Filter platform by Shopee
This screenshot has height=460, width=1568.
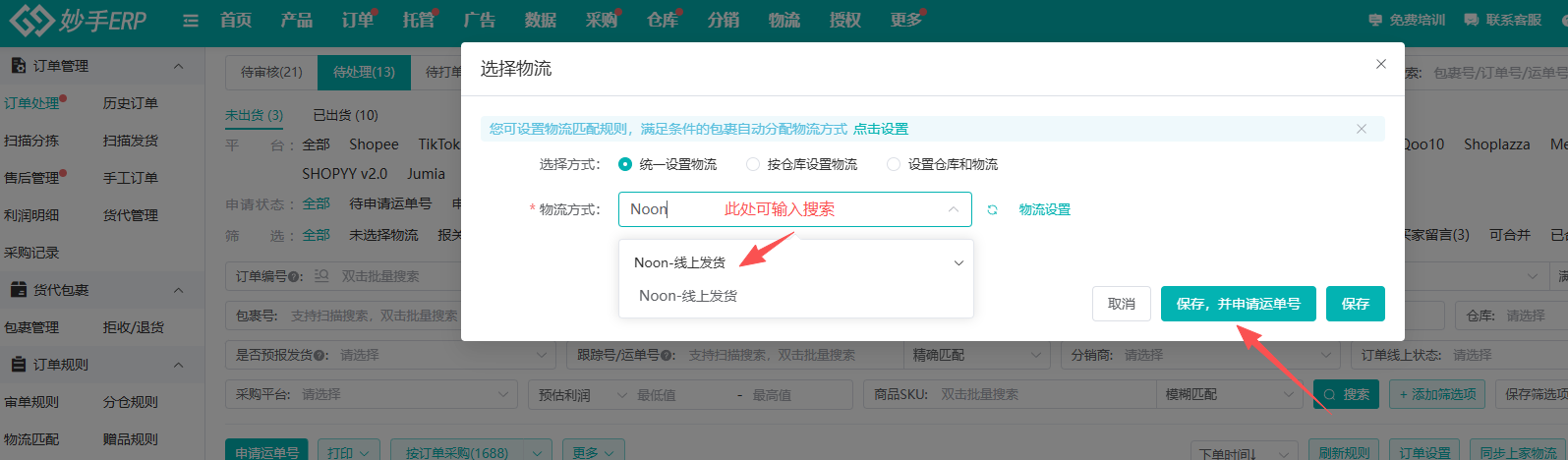coord(374,144)
